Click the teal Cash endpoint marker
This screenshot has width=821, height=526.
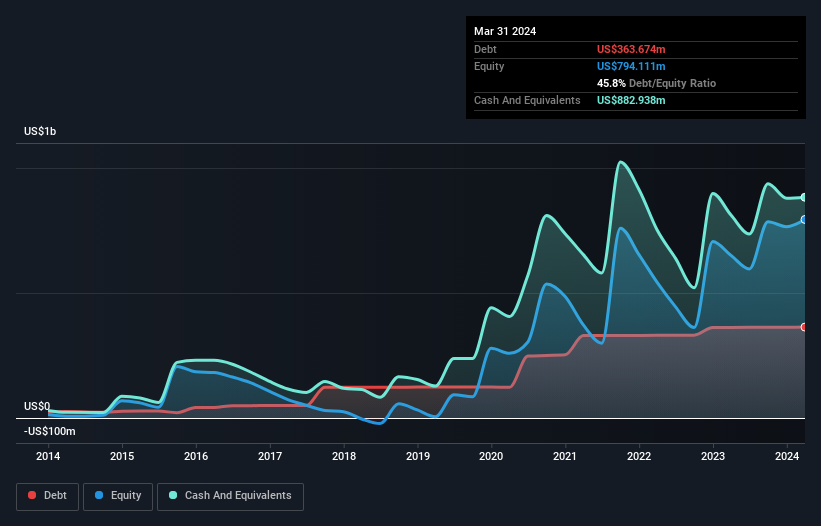804,197
